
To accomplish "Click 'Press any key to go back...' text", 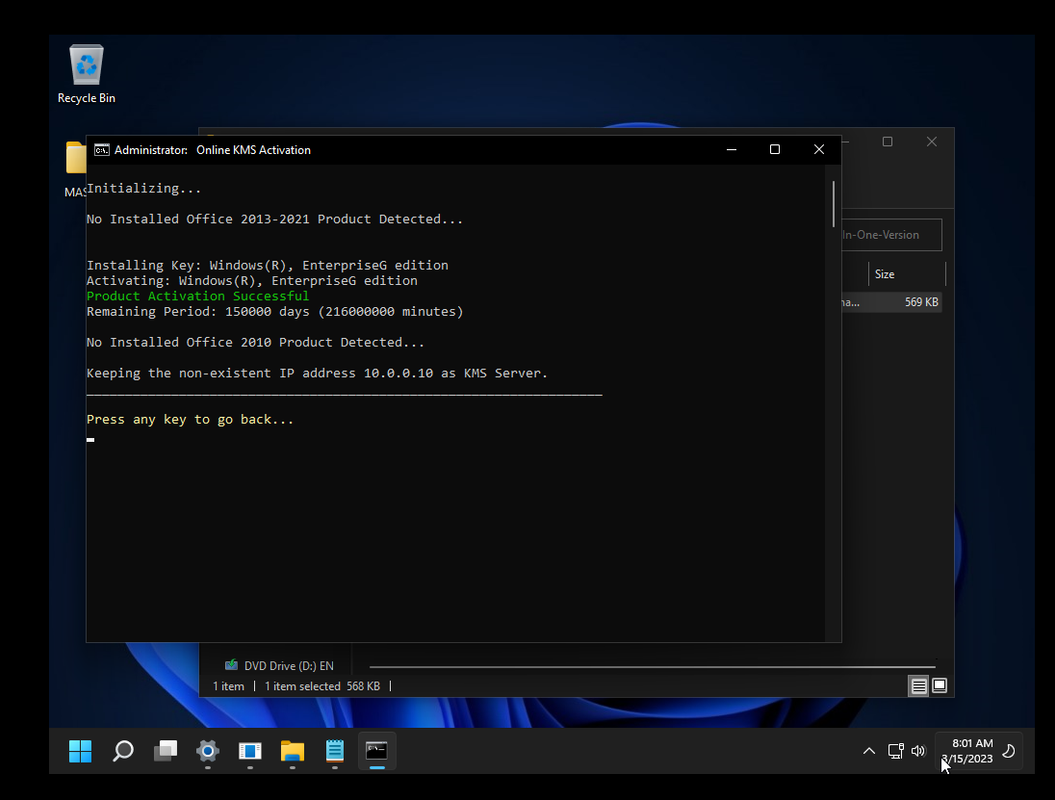I will pos(190,419).
